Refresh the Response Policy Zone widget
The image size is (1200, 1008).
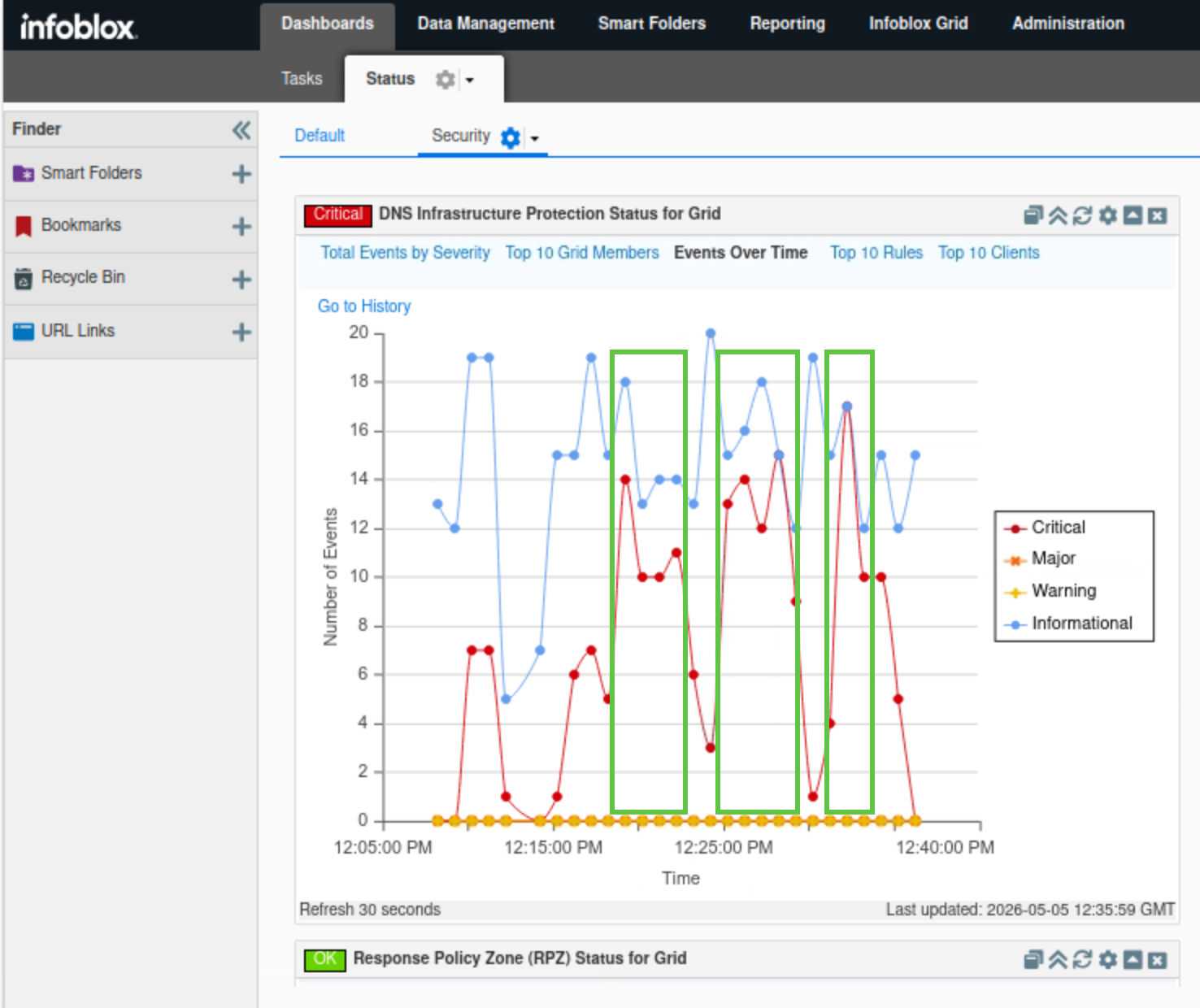[x=1082, y=960]
